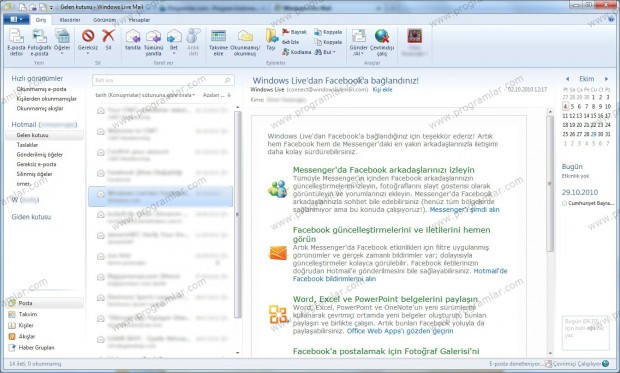Click Çevrimdışı çalış work offline

382,42
